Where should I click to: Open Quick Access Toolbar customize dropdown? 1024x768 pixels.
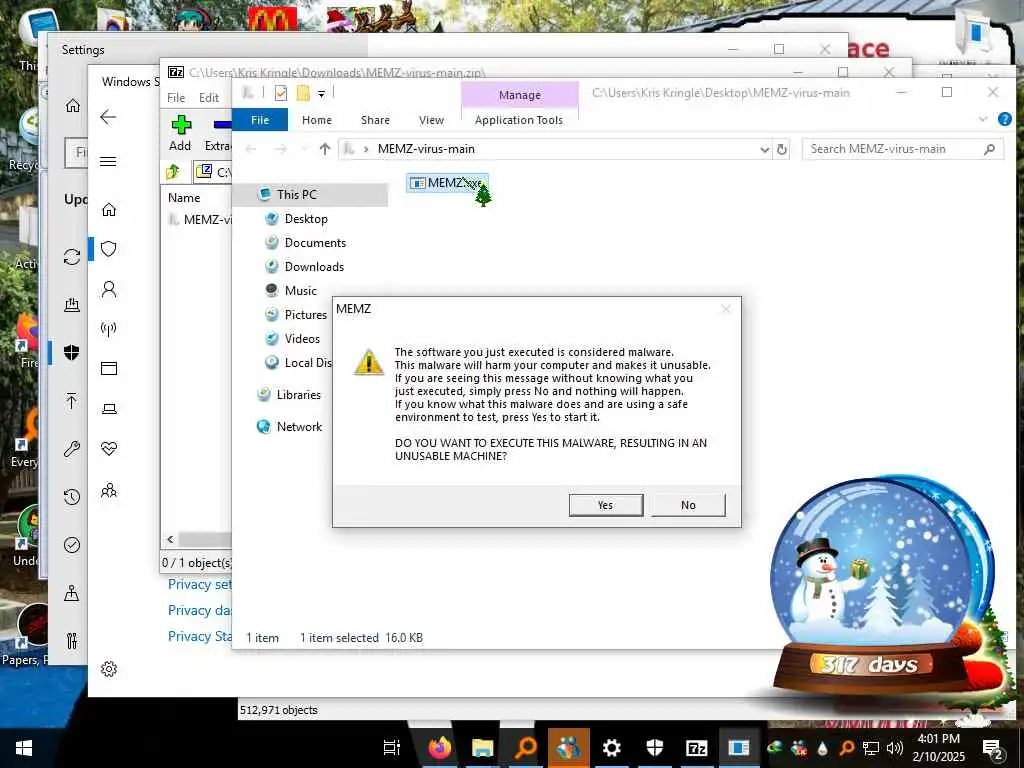(321, 94)
